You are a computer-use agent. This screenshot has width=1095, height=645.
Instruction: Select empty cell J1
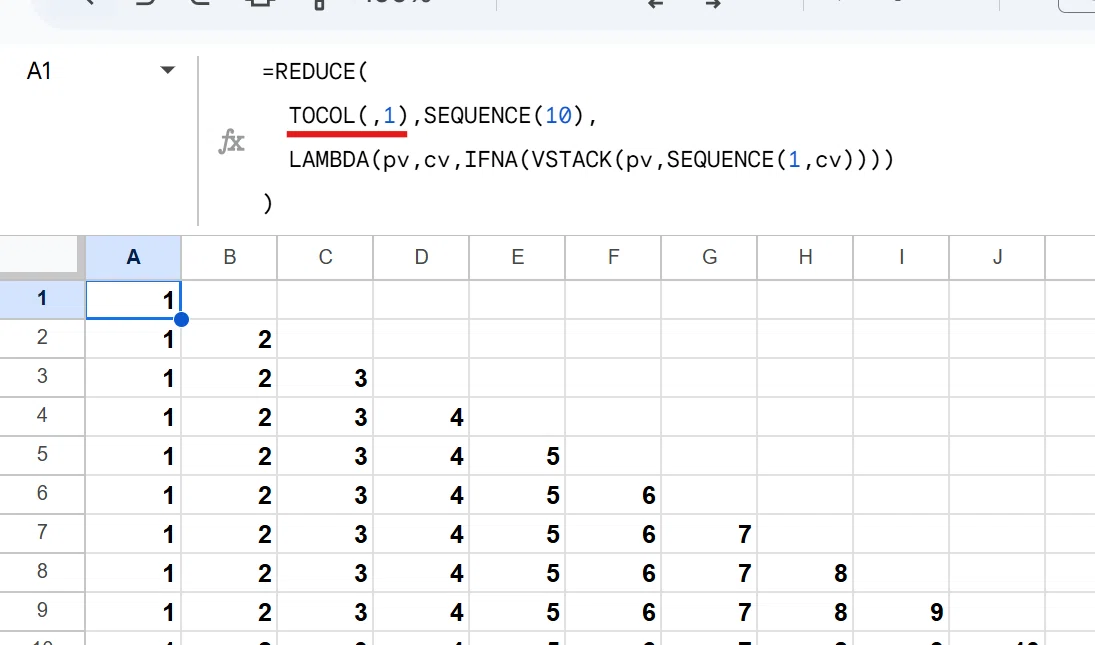coord(997,299)
